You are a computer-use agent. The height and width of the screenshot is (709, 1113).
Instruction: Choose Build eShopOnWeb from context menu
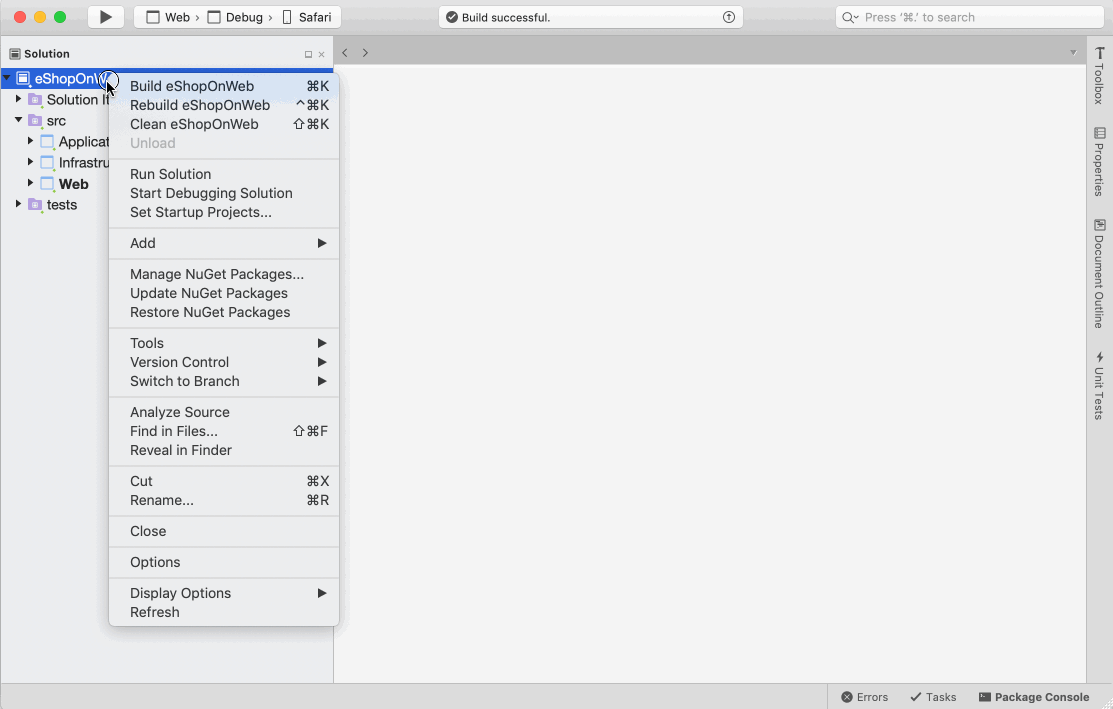224,86
